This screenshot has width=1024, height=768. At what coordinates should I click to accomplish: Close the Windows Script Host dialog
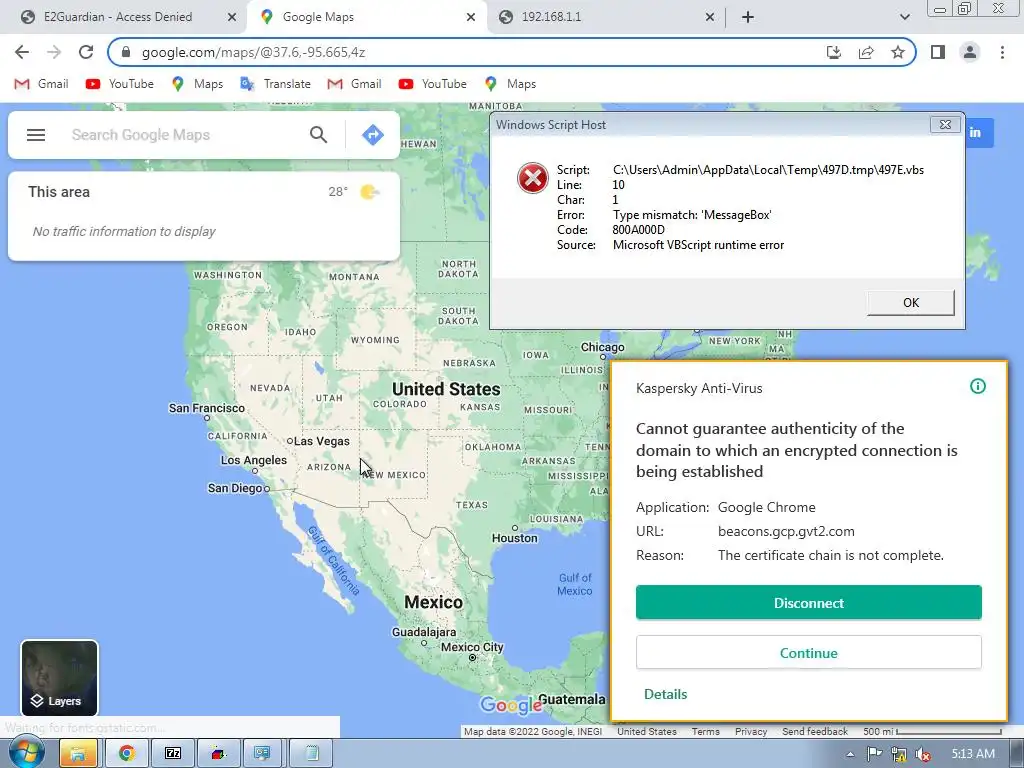click(x=945, y=125)
